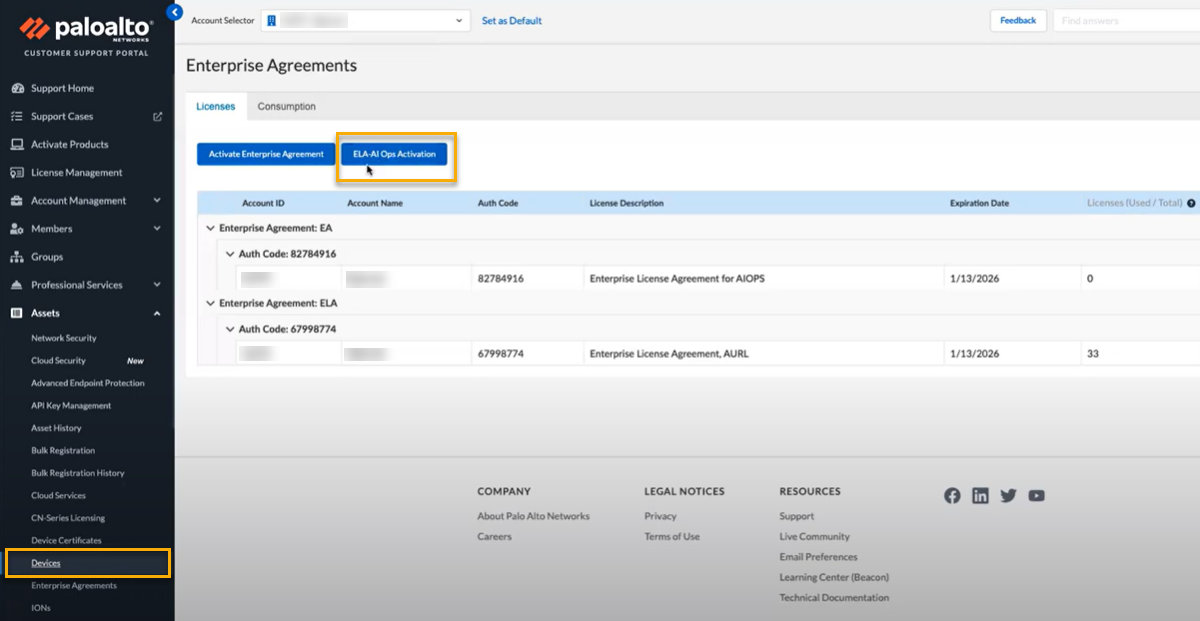Switch to the Consumption tab
The height and width of the screenshot is (621, 1200).
(x=286, y=106)
